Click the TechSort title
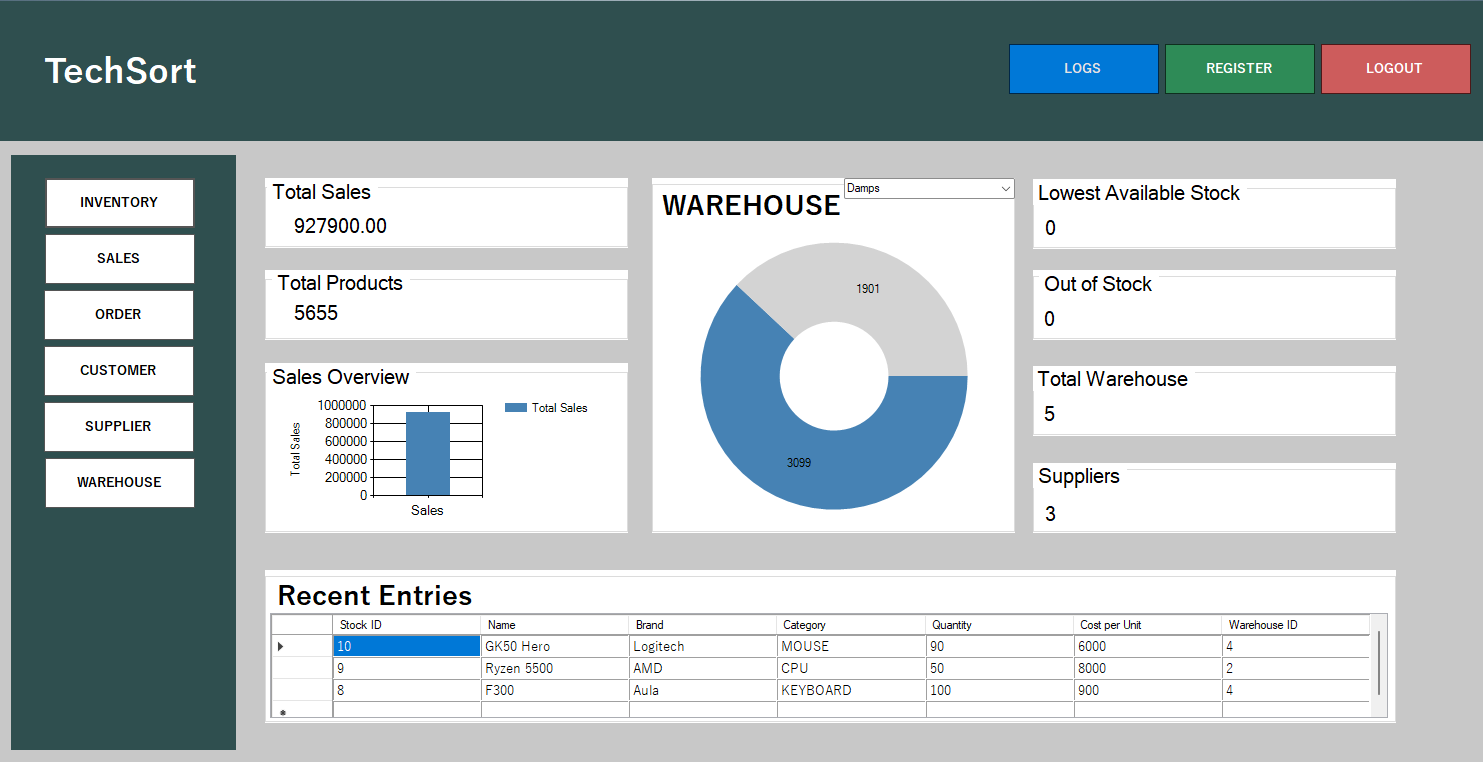This screenshot has width=1483, height=762. (x=121, y=71)
